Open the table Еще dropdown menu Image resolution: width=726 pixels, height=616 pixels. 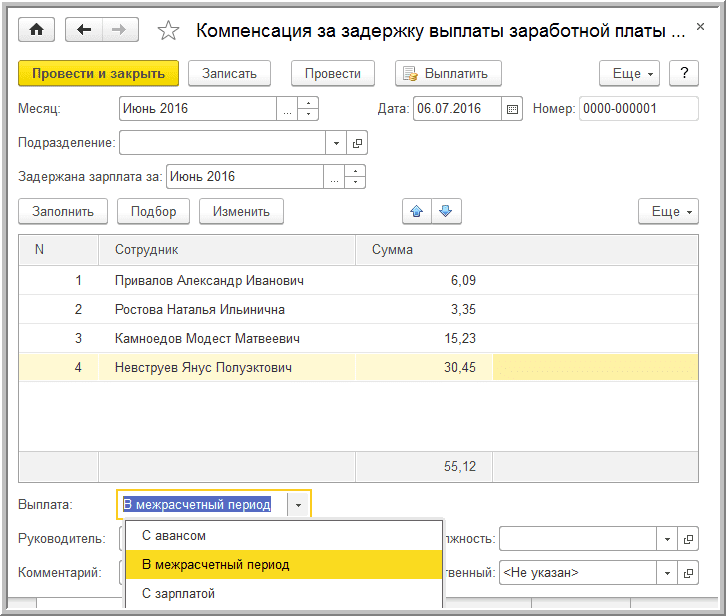pos(668,212)
